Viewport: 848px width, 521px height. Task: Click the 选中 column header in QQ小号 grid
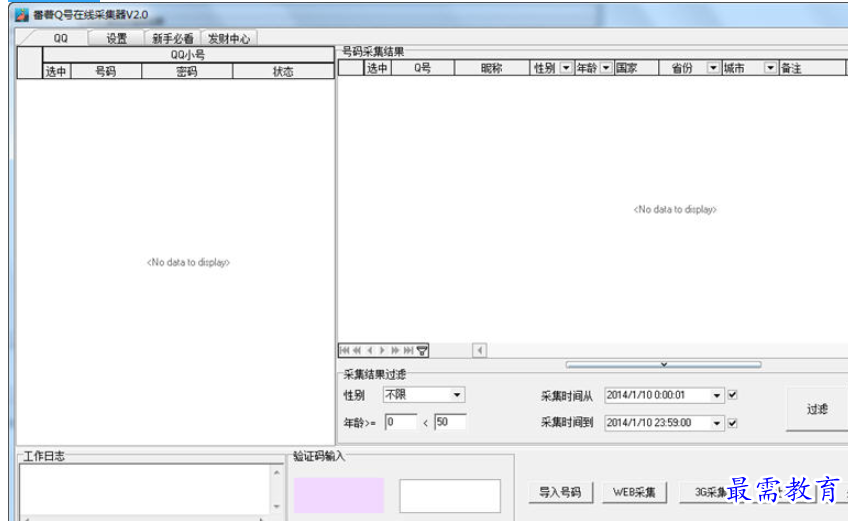[56, 71]
